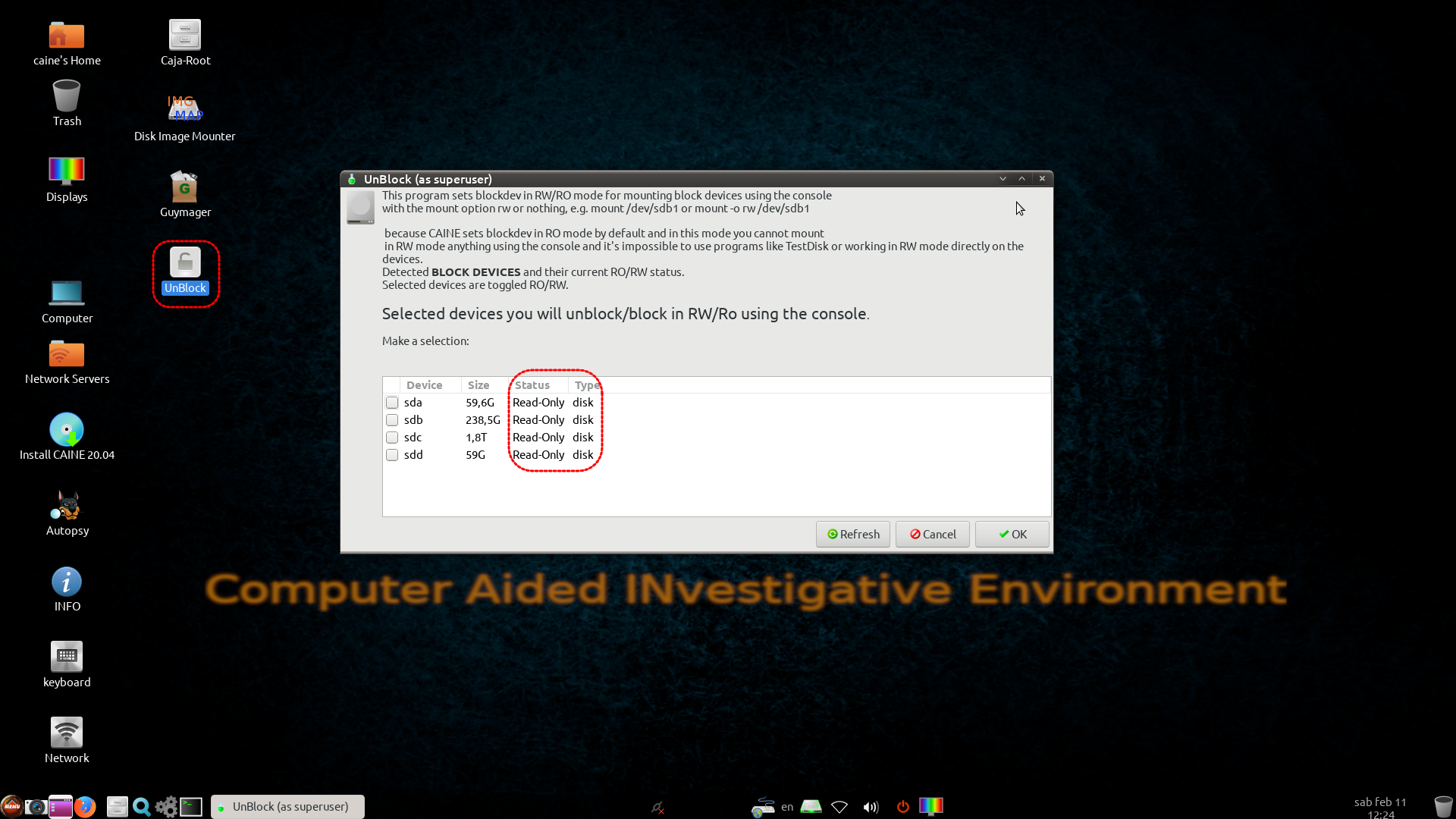Image resolution: width=1456 pixels, height=819 pixels.
Task: Click the Size column header
Action: click(479, 385)
